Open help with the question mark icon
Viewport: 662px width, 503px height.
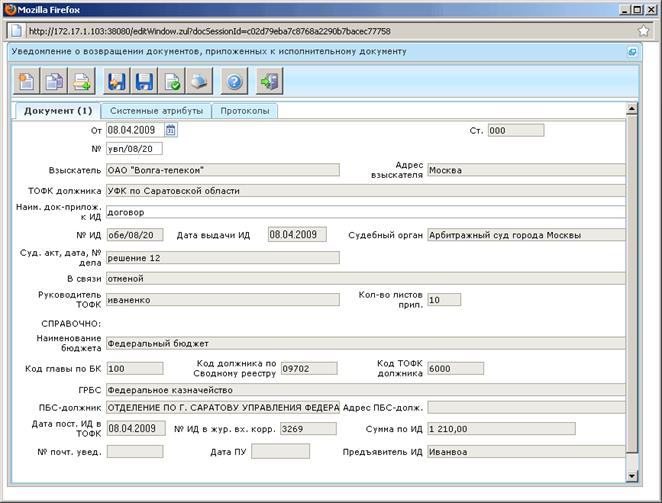point(234,81)
